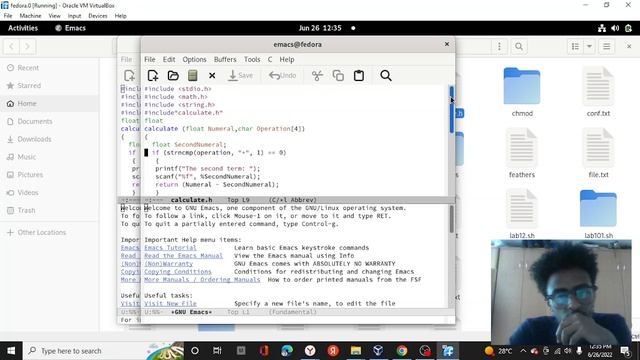The height and width of the screenshot is (360, 640).
Task: Open the Edit menu in Emacs
Action: pos(169,59)
